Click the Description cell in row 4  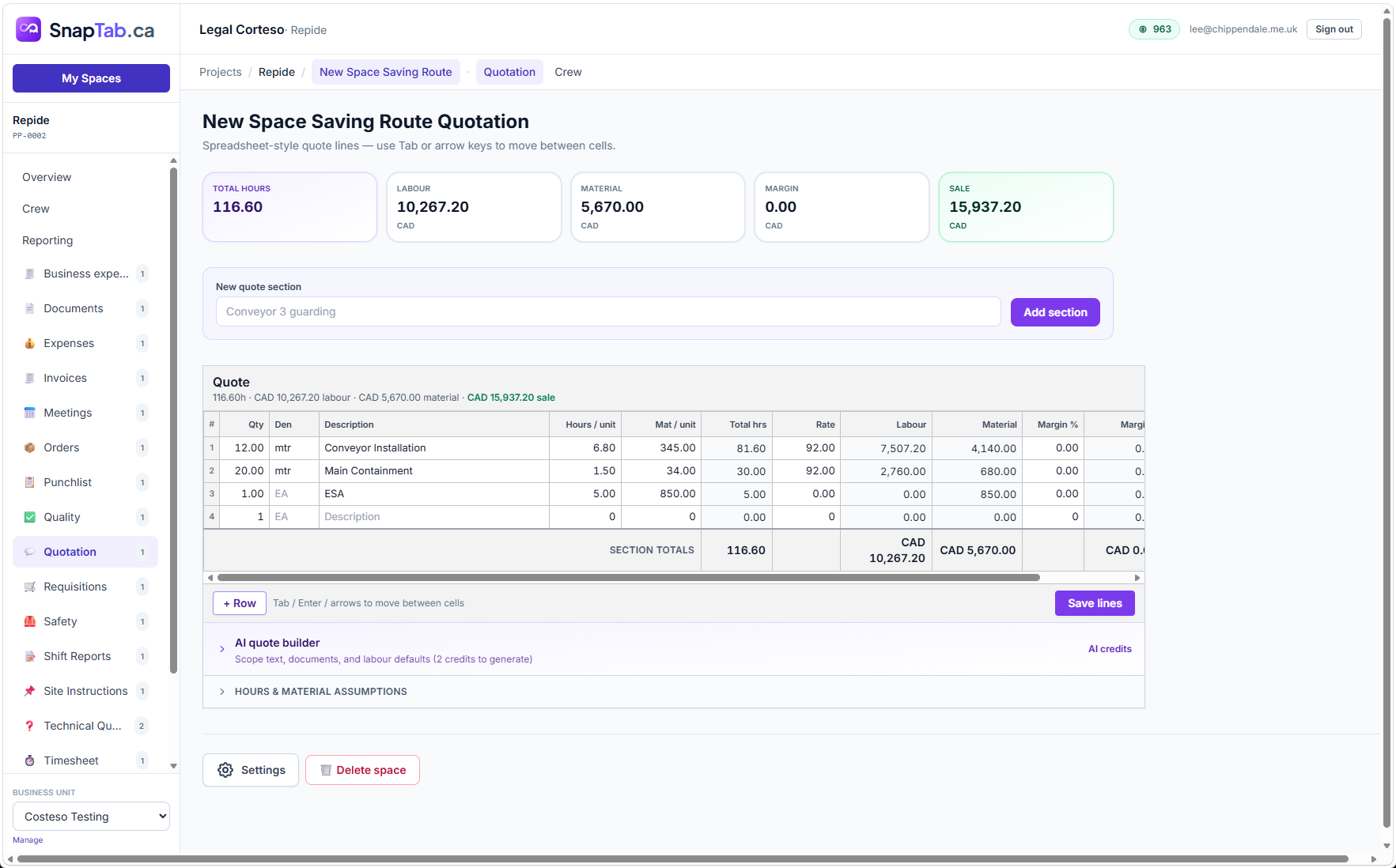(434, 517)
